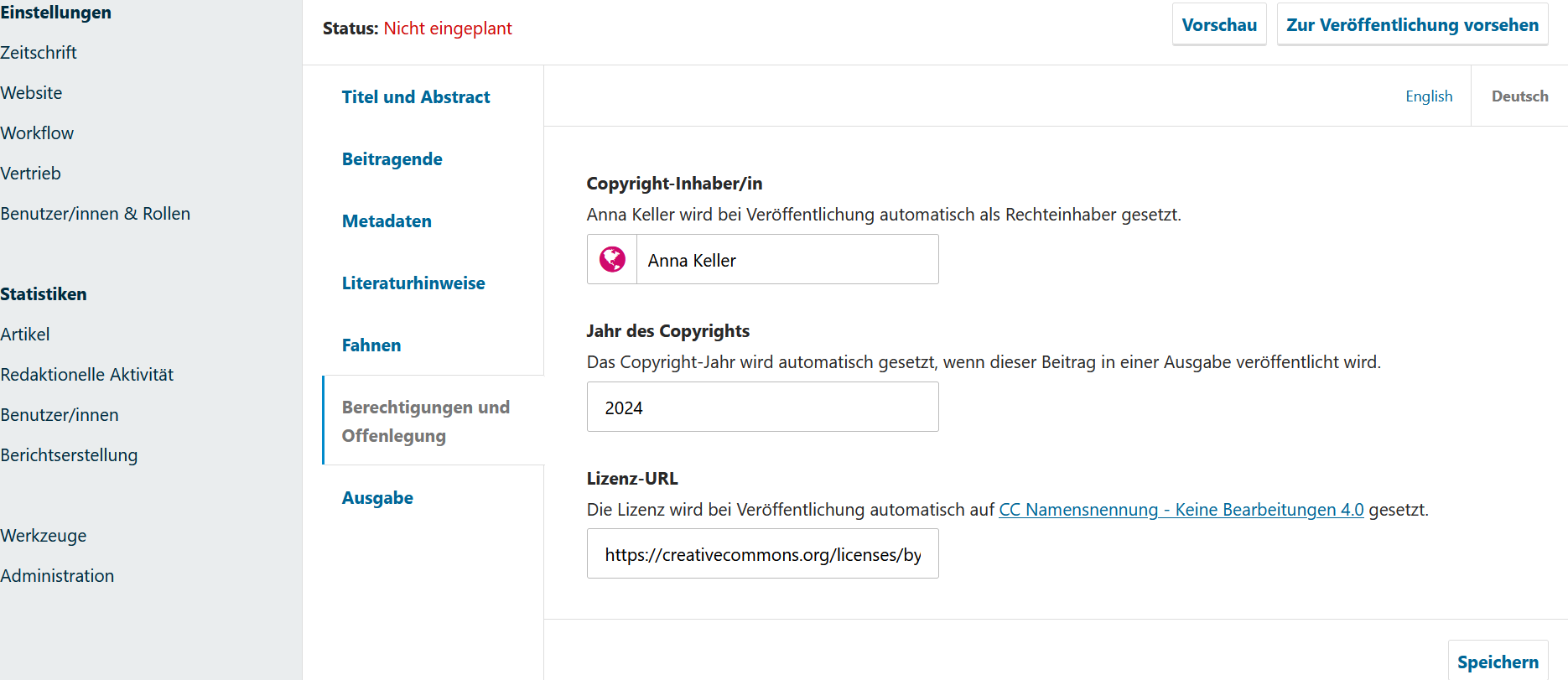Switch to the Beitragende tab
The height and width of the screenshot is (680, 1568).
click(x=392, y=159)
